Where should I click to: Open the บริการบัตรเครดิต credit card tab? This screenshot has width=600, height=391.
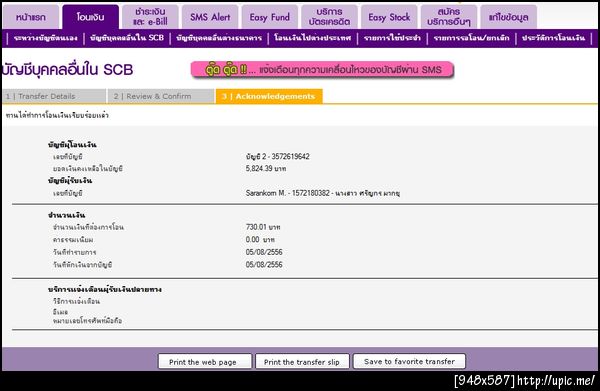pos(329,17)
